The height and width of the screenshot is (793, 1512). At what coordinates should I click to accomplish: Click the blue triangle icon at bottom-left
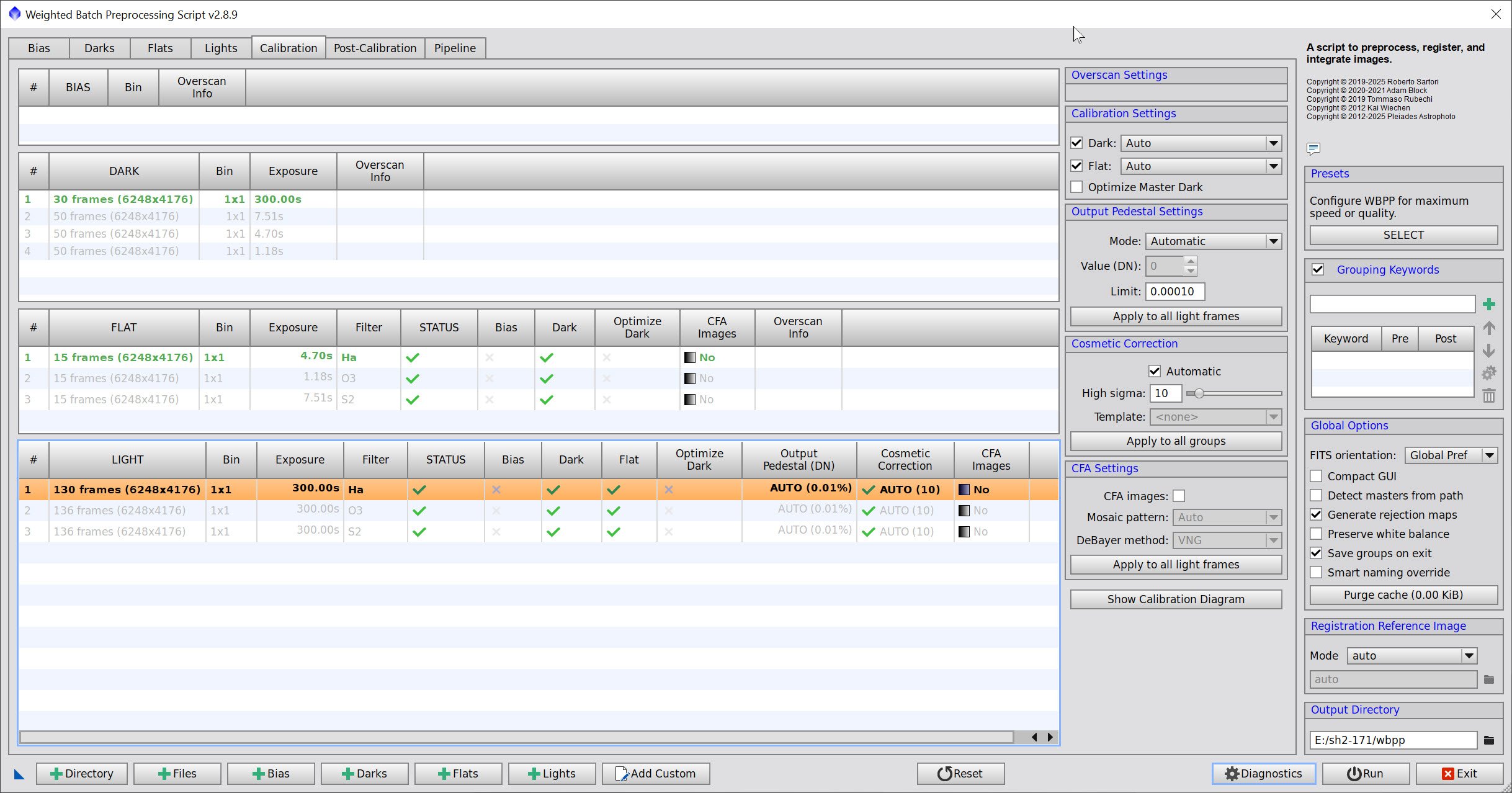19,774
